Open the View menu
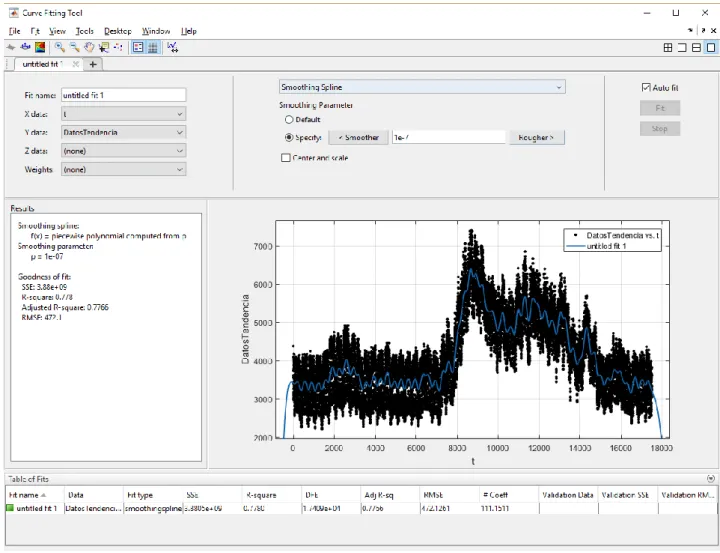This screenshot has width=720, height=553. pyautogui.click(x=57, y=31)
